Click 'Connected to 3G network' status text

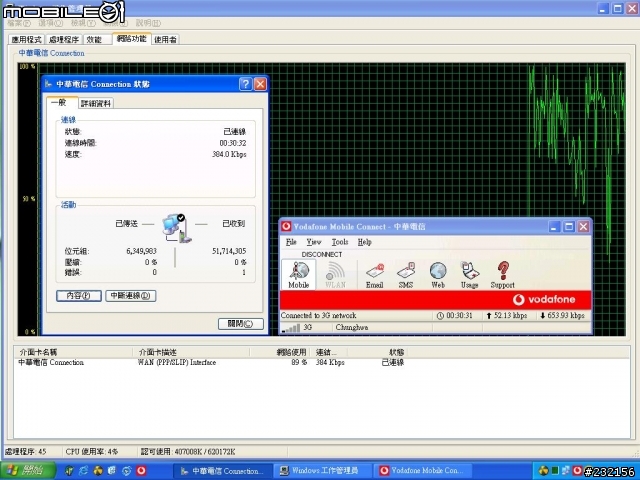click(318, 316)
